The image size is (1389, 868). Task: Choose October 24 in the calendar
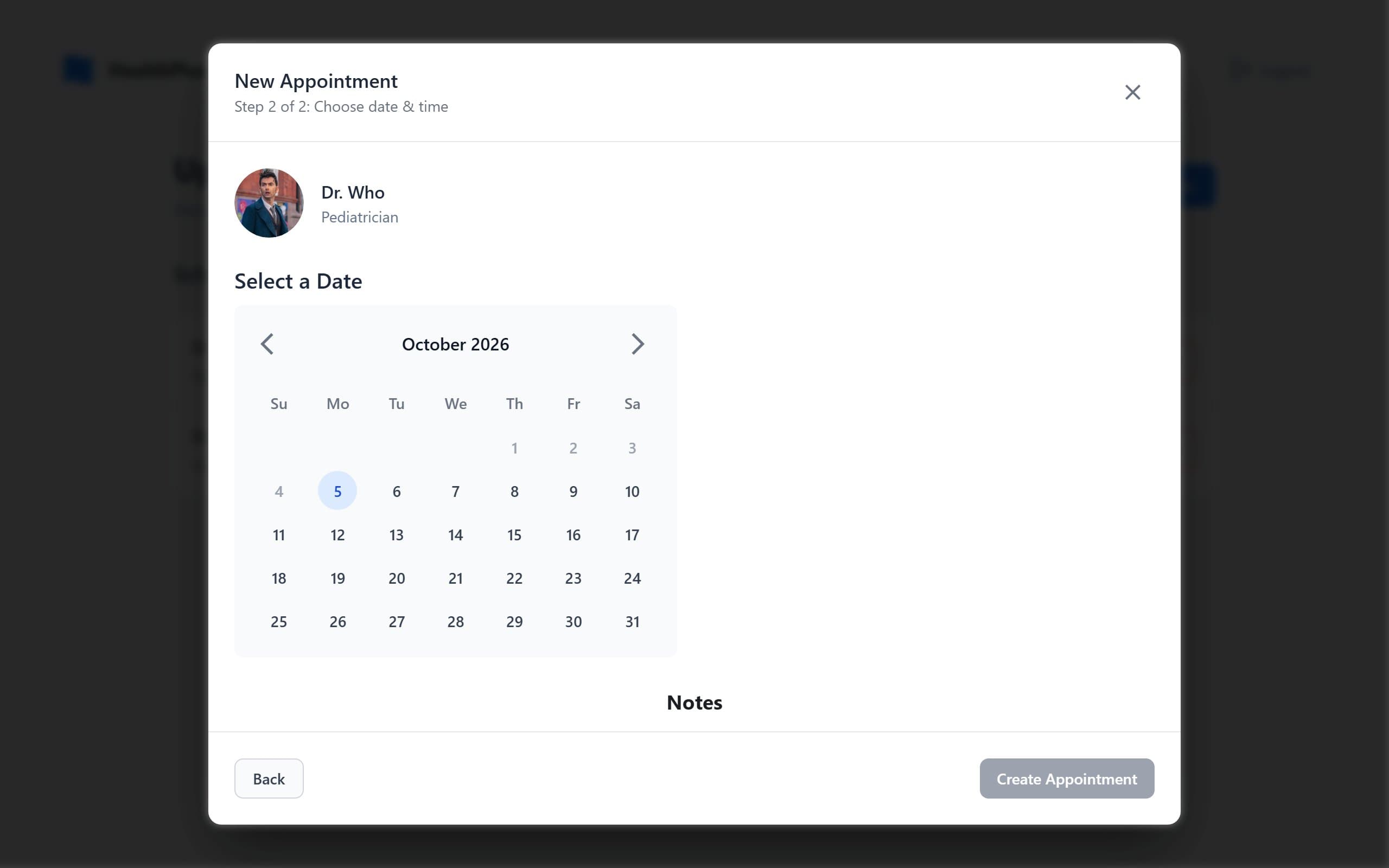coord(632,578)
